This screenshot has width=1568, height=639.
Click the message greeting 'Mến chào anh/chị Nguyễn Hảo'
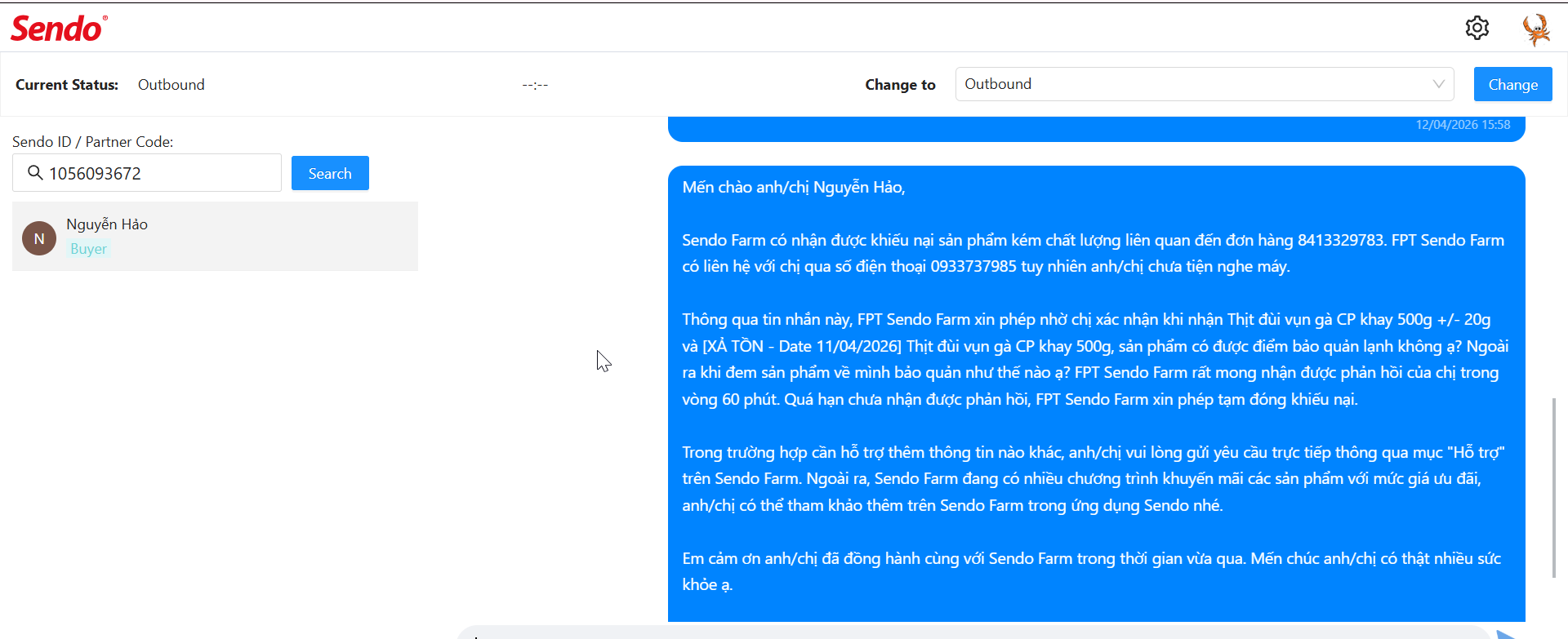tap(792, 188)
